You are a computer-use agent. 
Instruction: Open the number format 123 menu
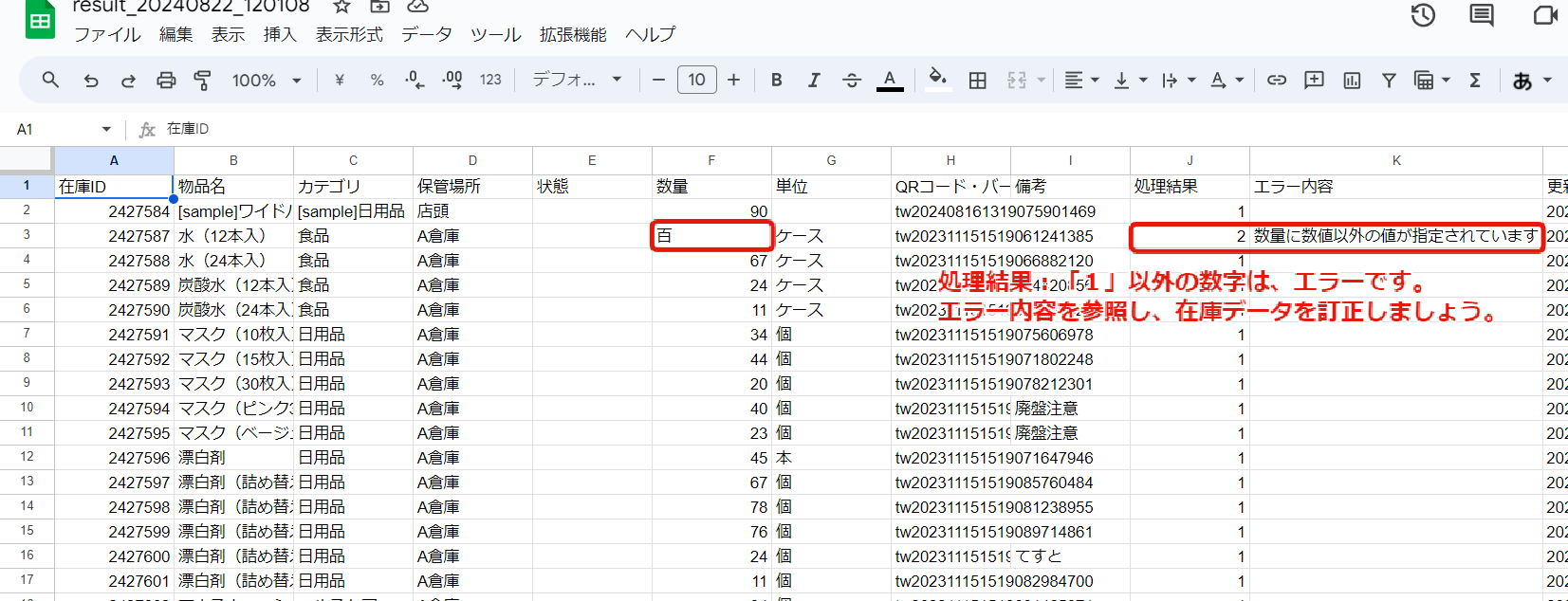click(490, 81)
